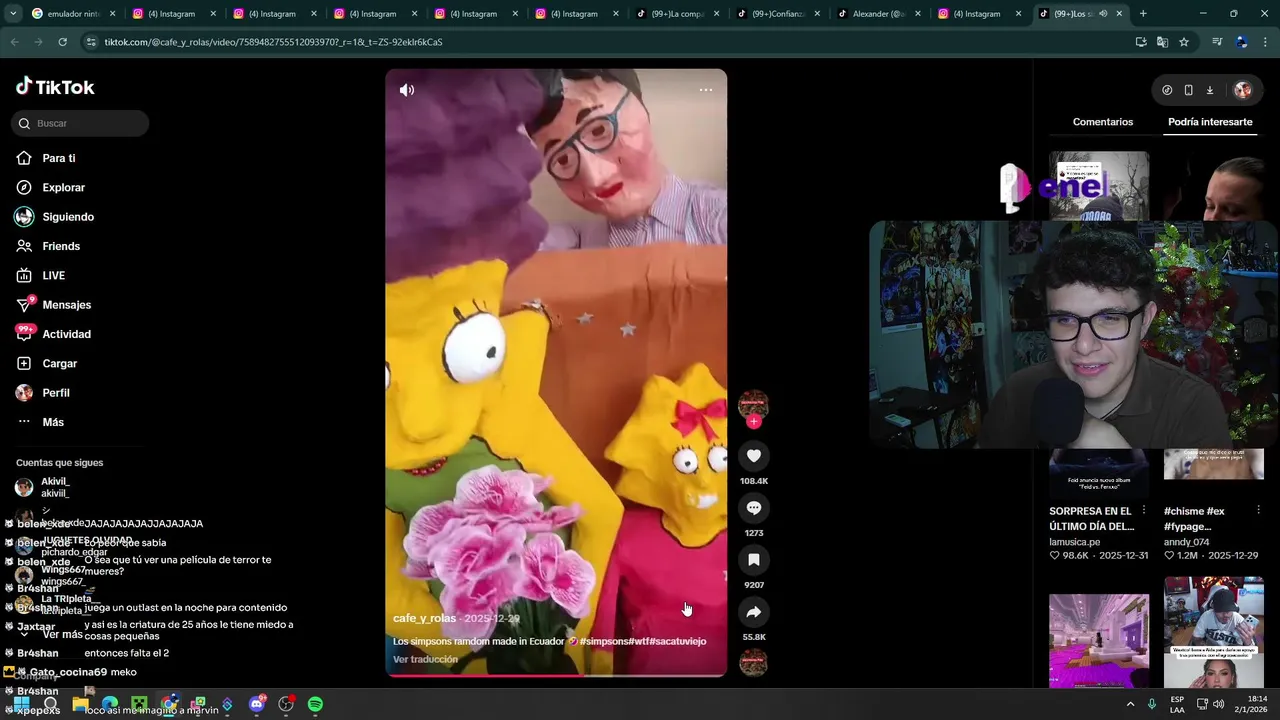Screen dimensions: 1280x720
Task: Mute the video with speaker icon
Action: [407, 90]
